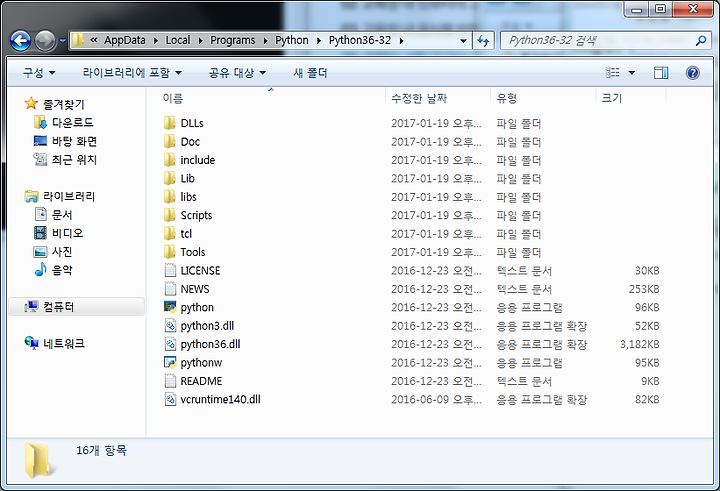Open 다운로드 in favorites
720x491 pixels.
tap(73, 123)
